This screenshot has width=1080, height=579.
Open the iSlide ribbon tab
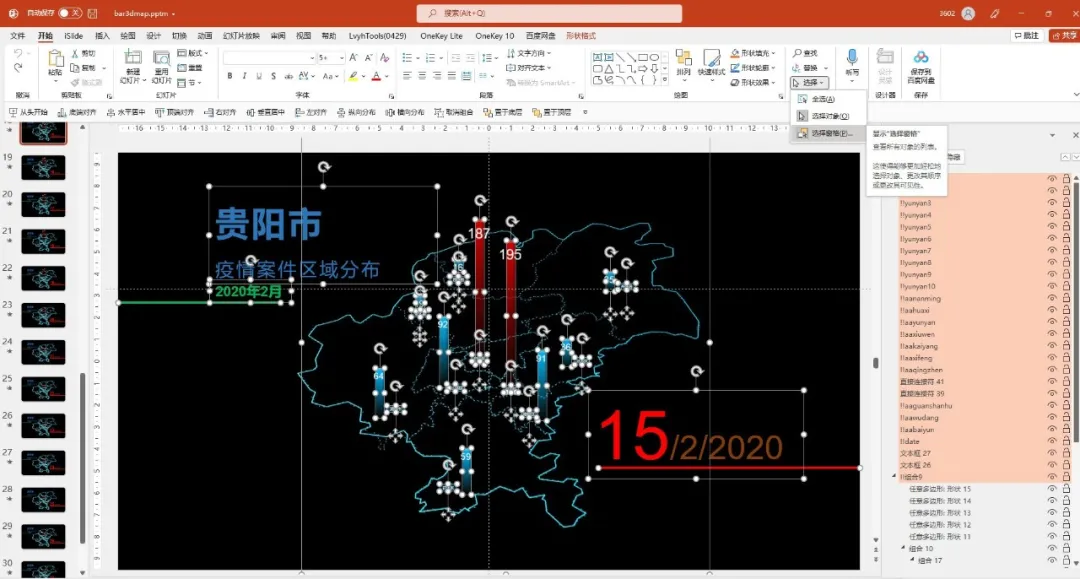click(74, 36)
